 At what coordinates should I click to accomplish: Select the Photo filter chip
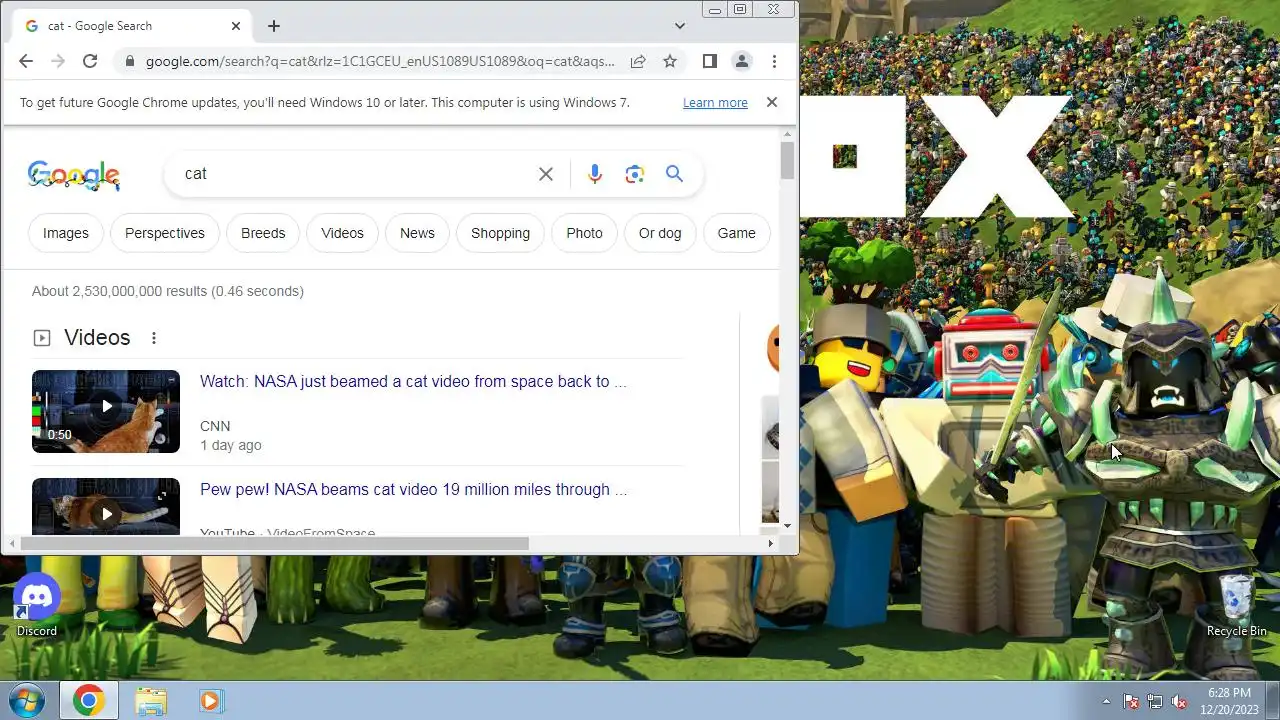[x=585, y=233]
